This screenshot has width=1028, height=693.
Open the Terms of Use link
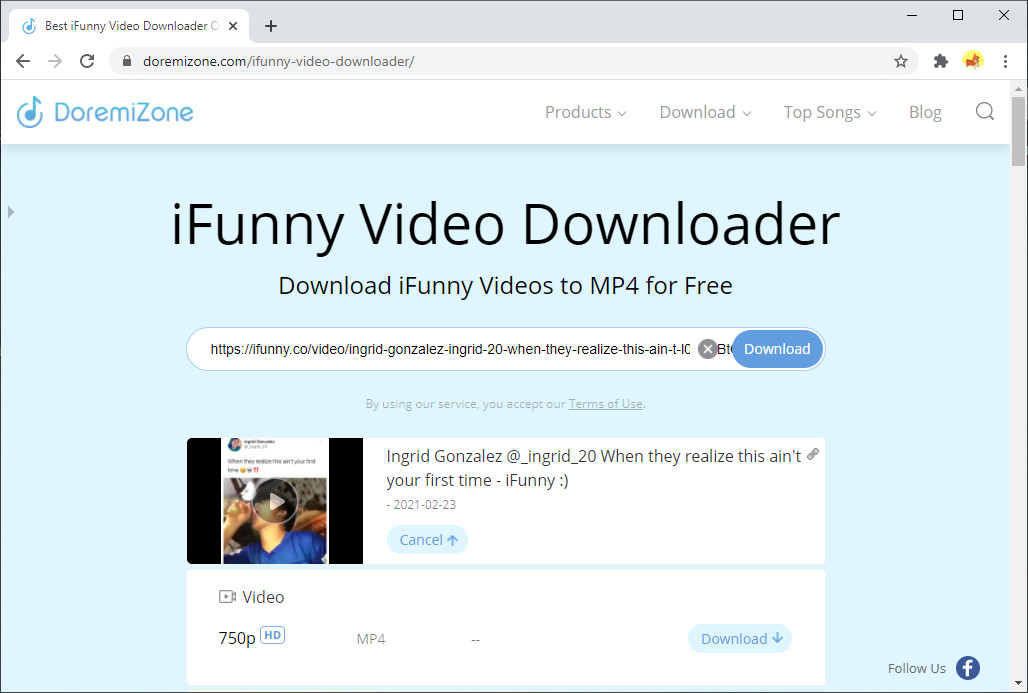(x=605, y=404)
